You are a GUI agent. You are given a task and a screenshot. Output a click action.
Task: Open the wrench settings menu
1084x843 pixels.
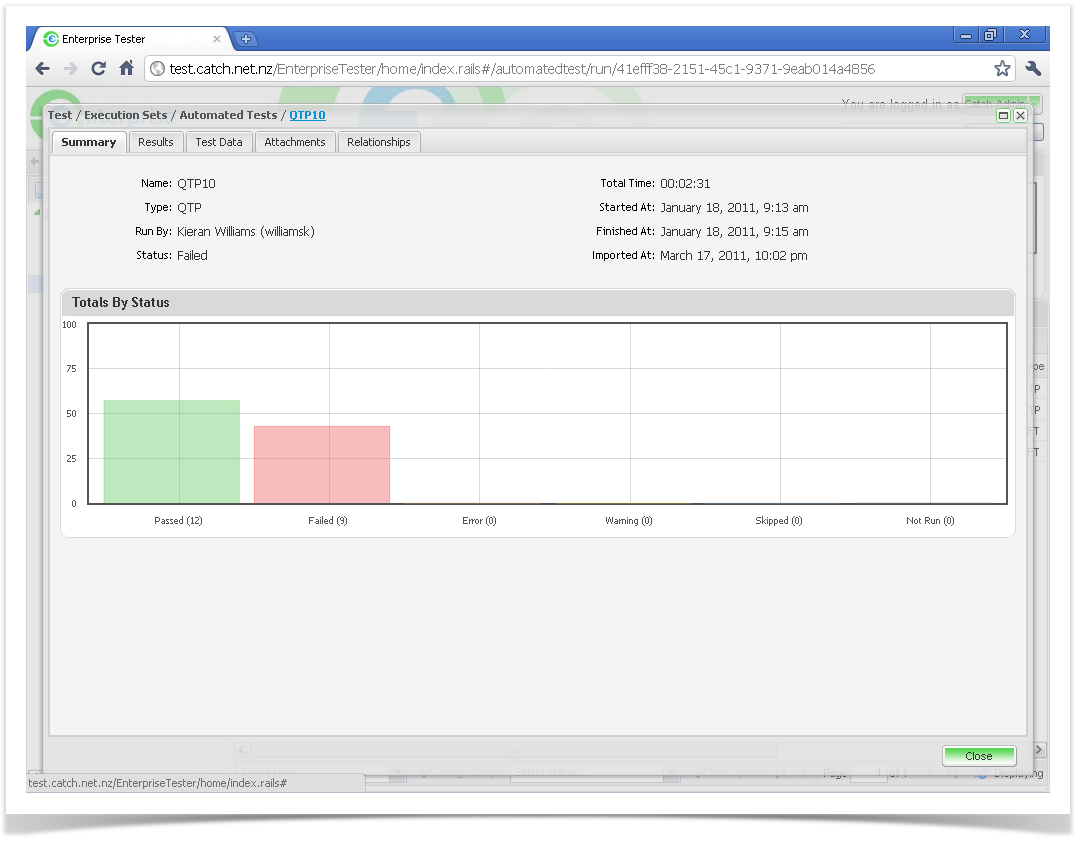(1034, 69)
